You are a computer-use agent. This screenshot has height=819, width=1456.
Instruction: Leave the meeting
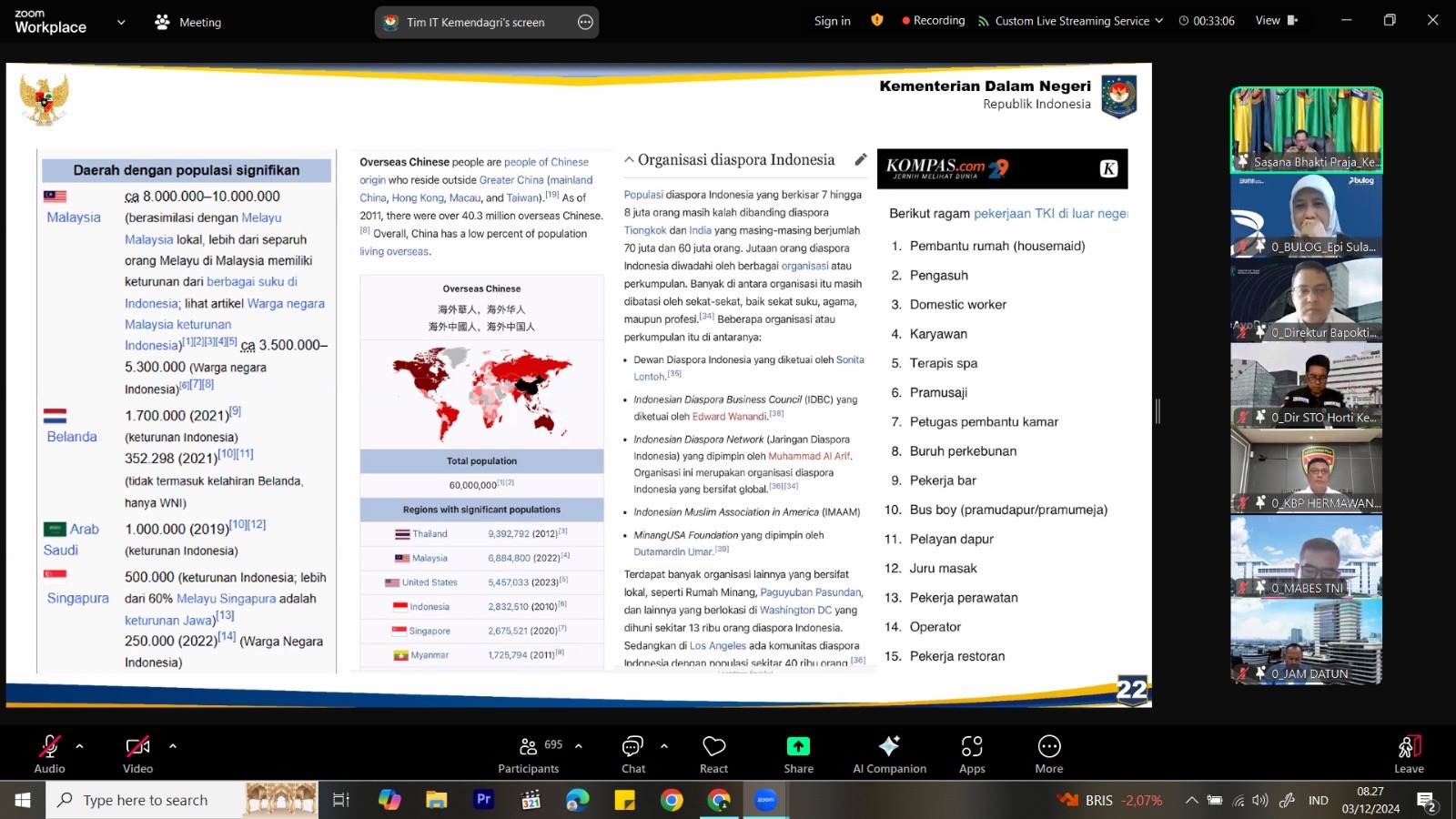pos(1409,754)
